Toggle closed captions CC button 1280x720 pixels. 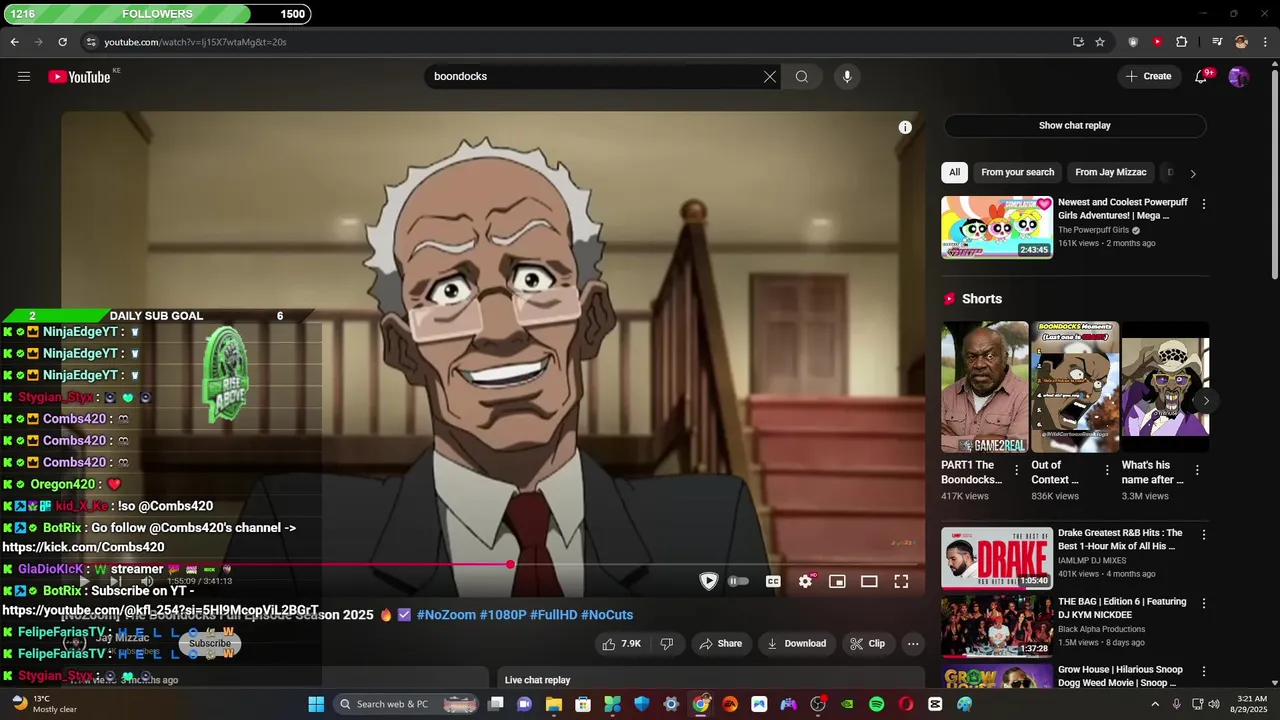pyautogui.click(x=773, y=581)
